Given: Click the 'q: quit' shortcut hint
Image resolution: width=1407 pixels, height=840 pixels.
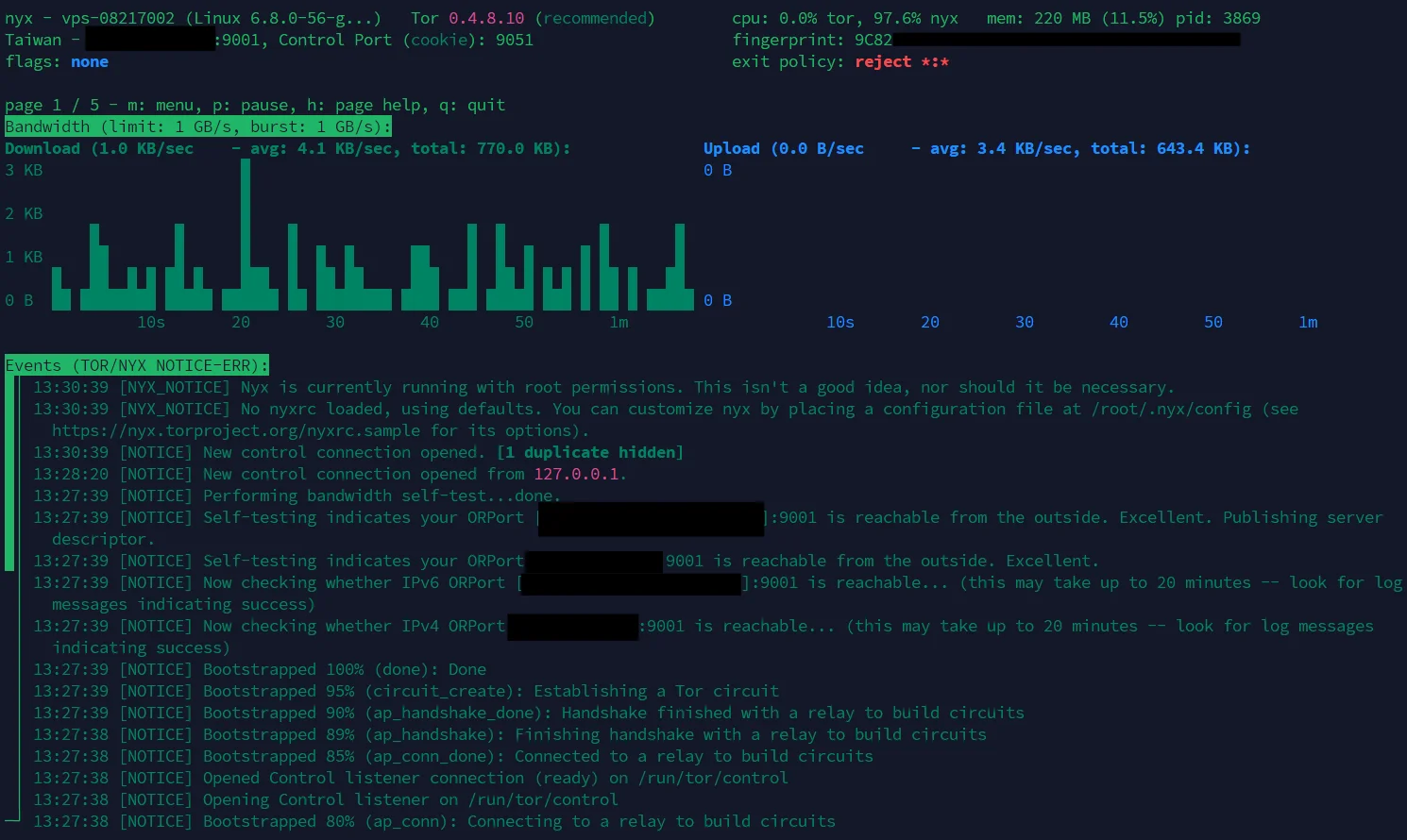Looking at the screenshot, I should [472, 105].
